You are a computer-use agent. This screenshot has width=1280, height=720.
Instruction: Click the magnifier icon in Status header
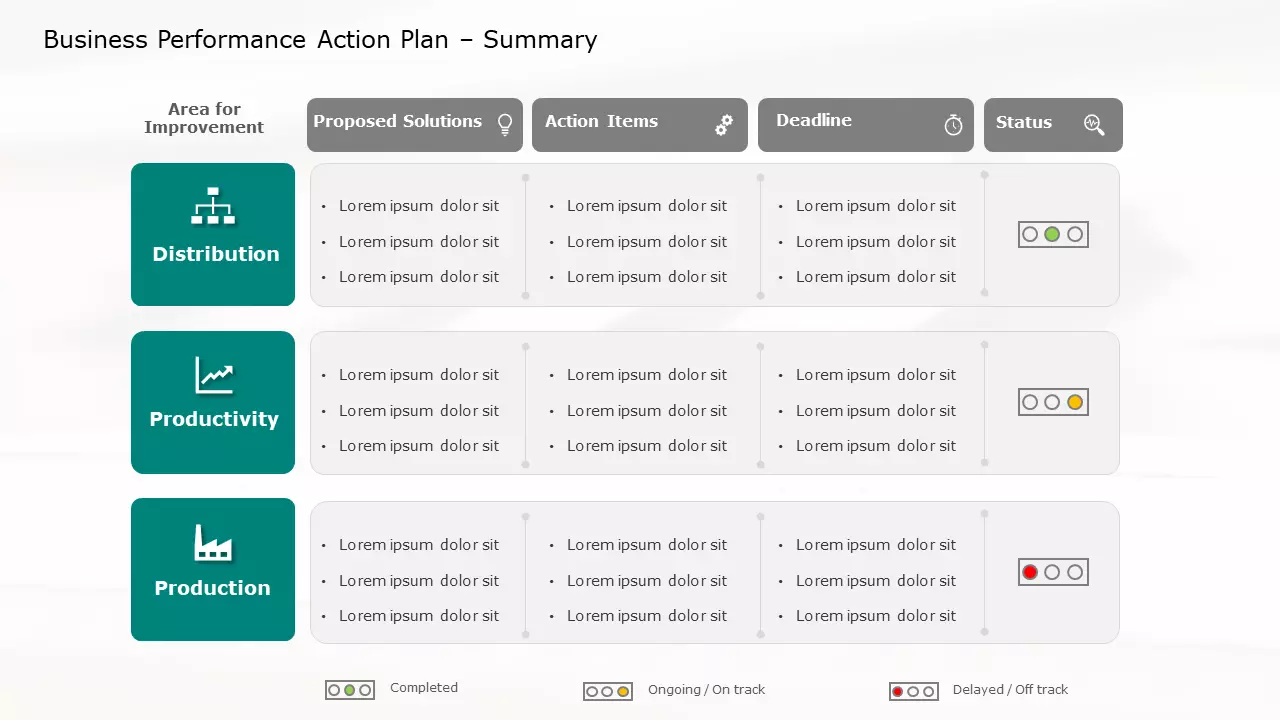point(1094,124)
